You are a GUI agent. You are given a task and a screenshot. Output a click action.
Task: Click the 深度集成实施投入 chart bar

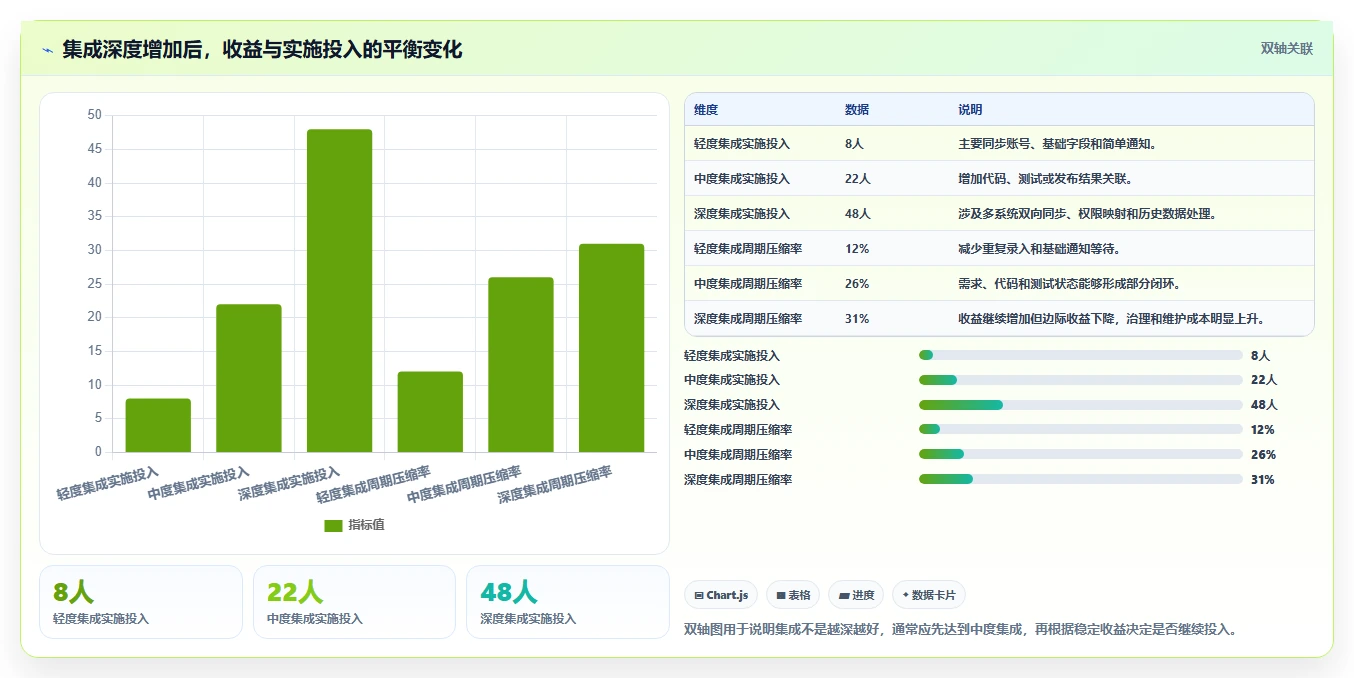(x=340, y=290)
